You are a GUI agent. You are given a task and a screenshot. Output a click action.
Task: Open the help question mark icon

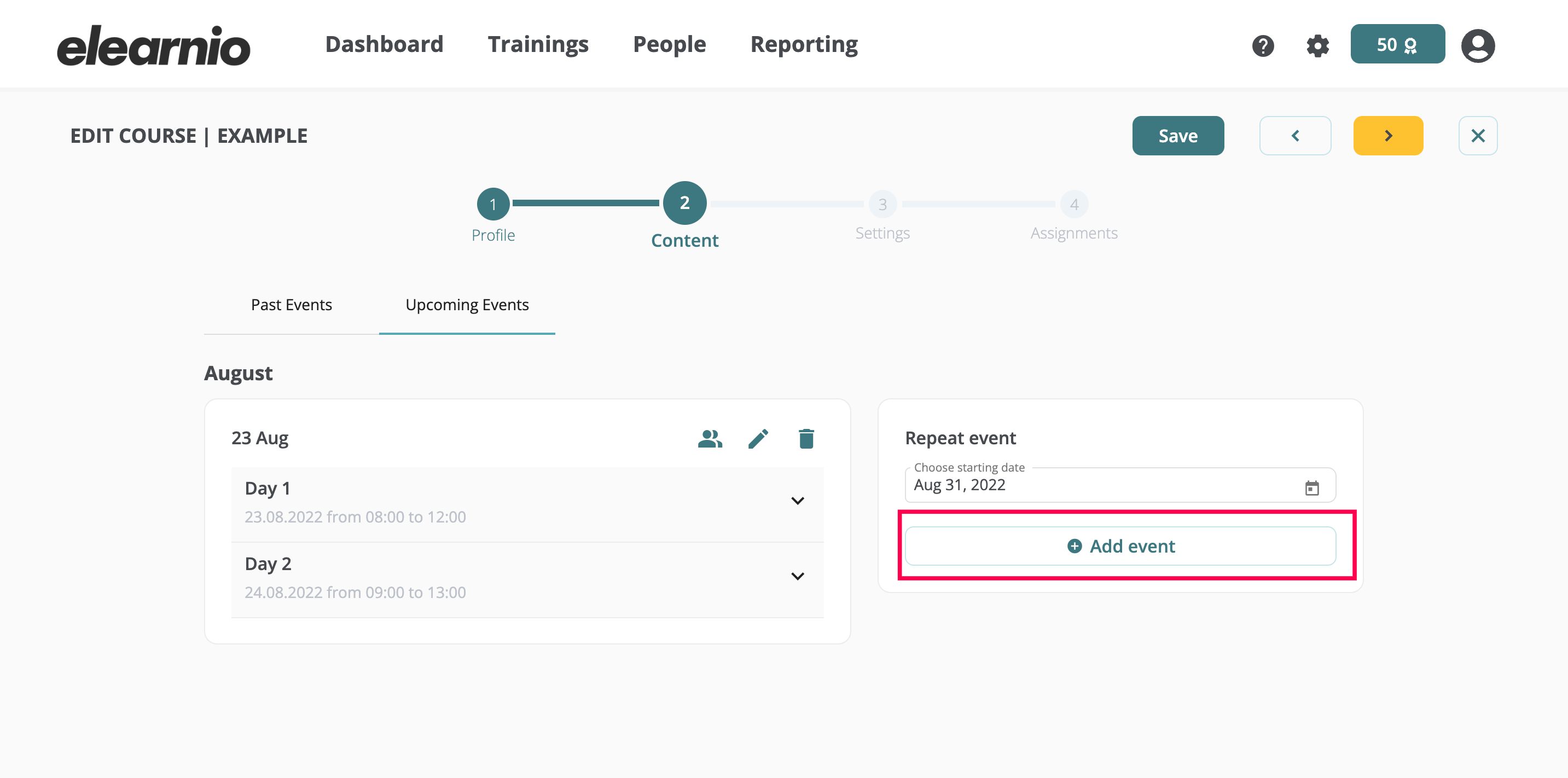[1263, 45]
